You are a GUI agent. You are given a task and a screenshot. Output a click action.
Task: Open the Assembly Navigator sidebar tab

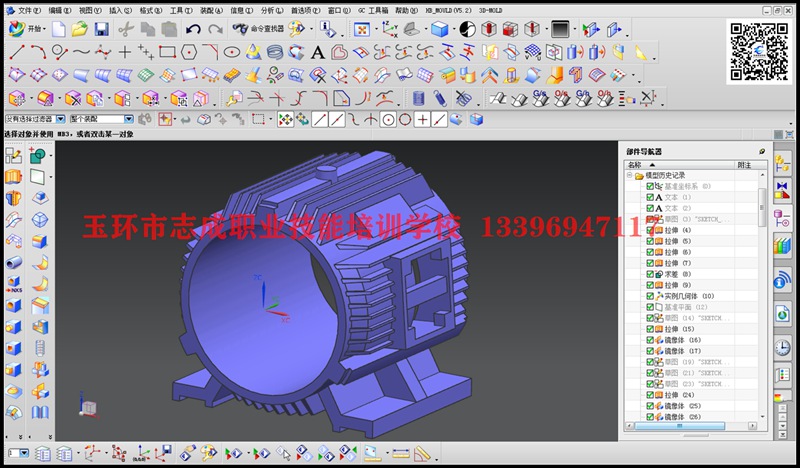pos(782,164)
